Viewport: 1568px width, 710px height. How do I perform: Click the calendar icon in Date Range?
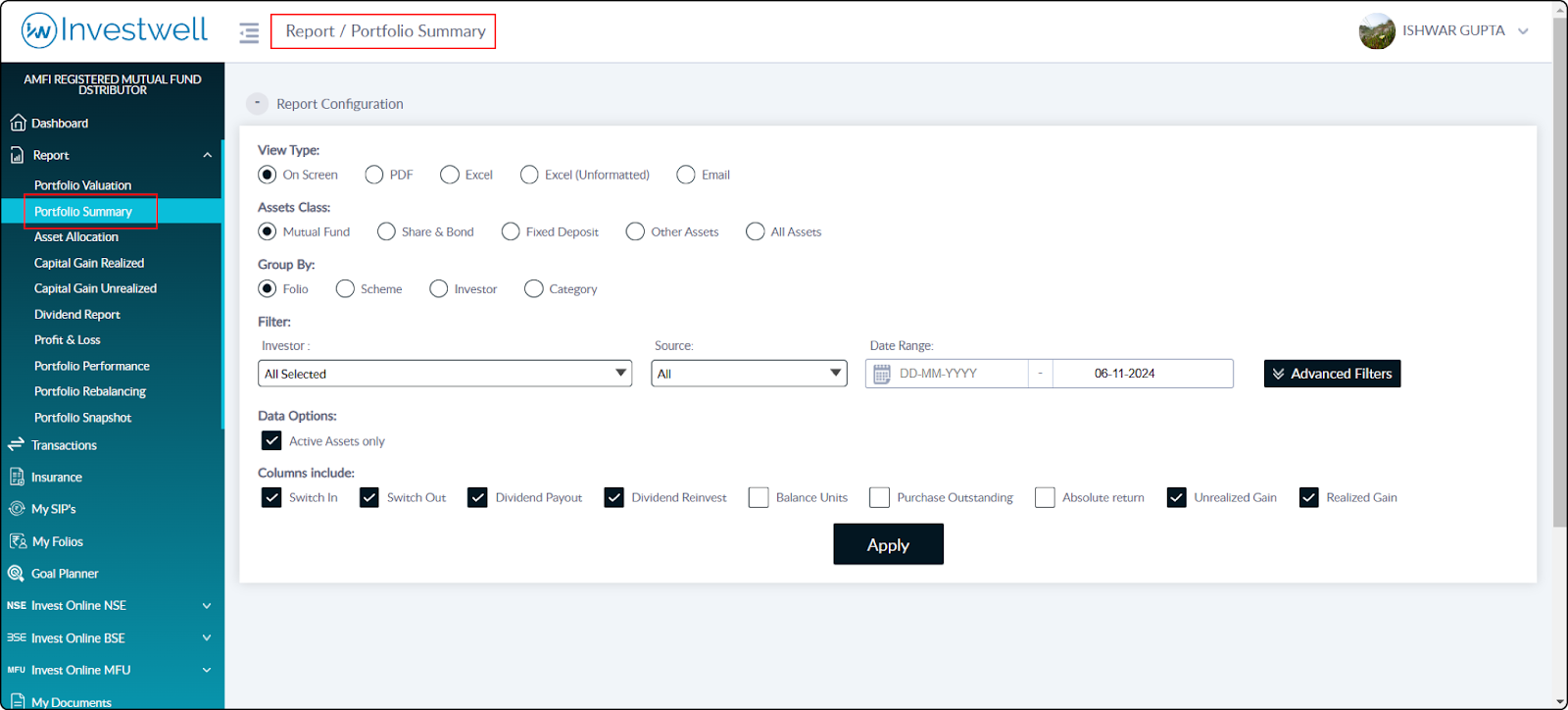[x=882, y=374]
